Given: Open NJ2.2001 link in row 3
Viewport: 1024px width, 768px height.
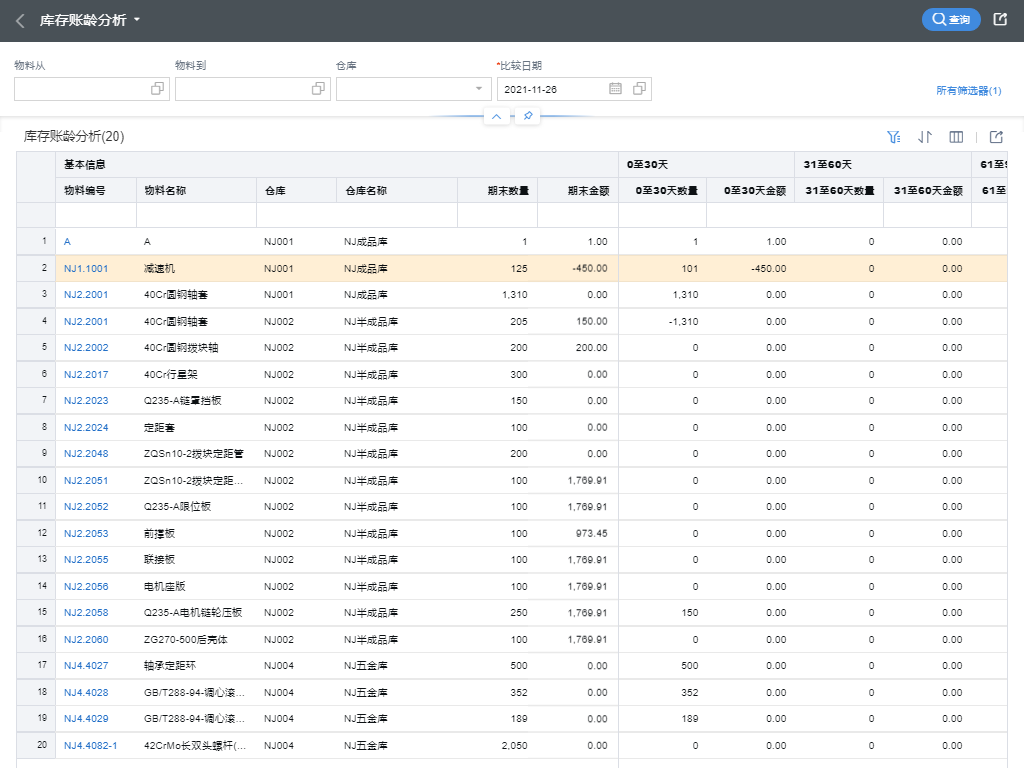Looking at the screenshot, I should [86, 295].
